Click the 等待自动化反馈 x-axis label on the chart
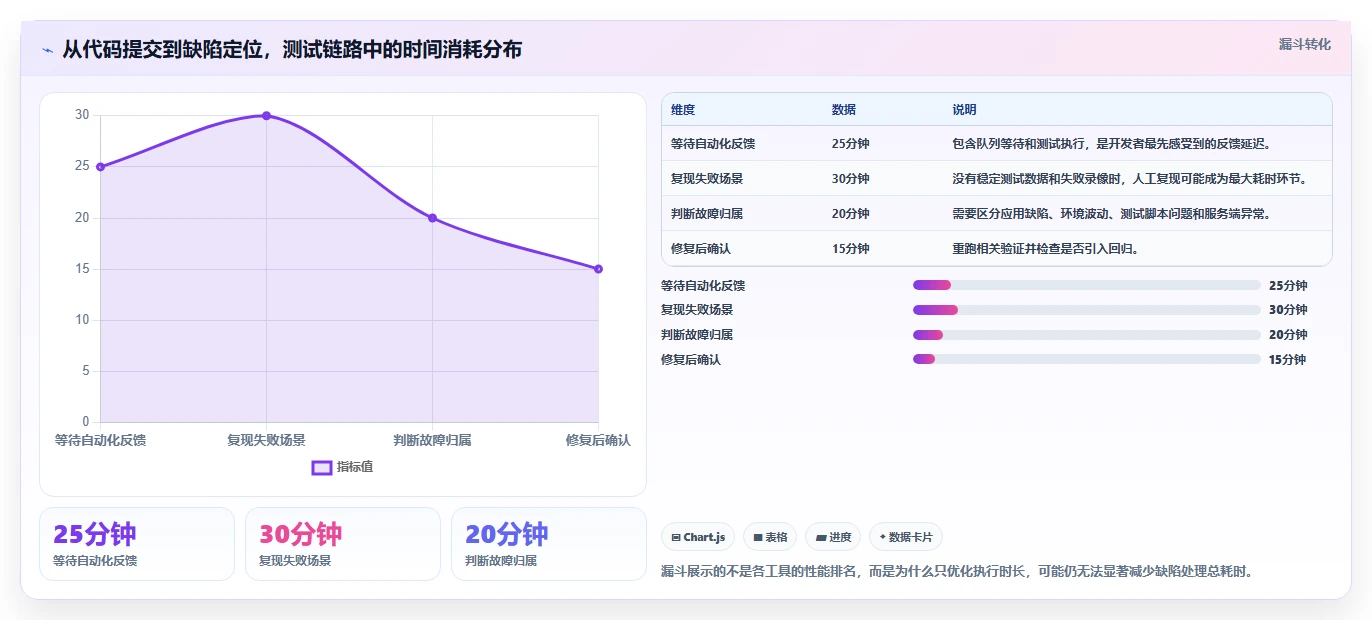The height and width of the screenshot is (620, 1372). pyautogui.click(x=100, y=440)
